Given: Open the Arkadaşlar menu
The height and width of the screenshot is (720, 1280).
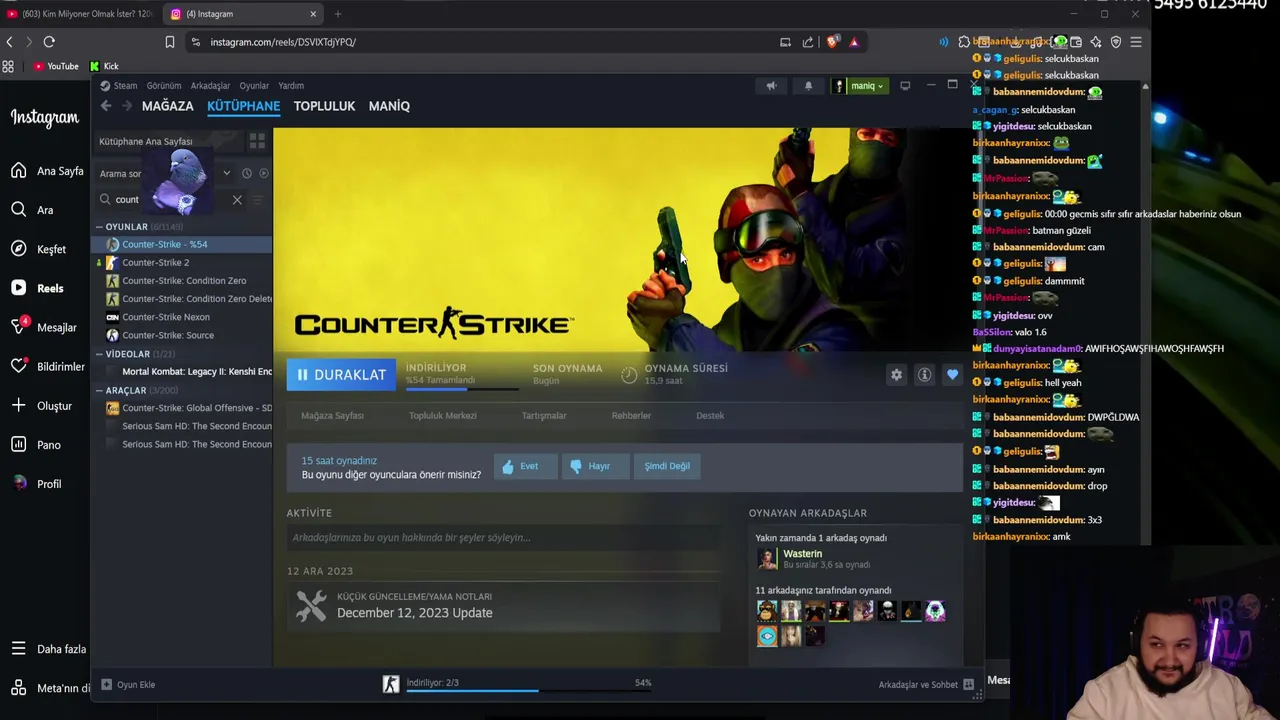Looking at the screenshot, I should (210, 86).
